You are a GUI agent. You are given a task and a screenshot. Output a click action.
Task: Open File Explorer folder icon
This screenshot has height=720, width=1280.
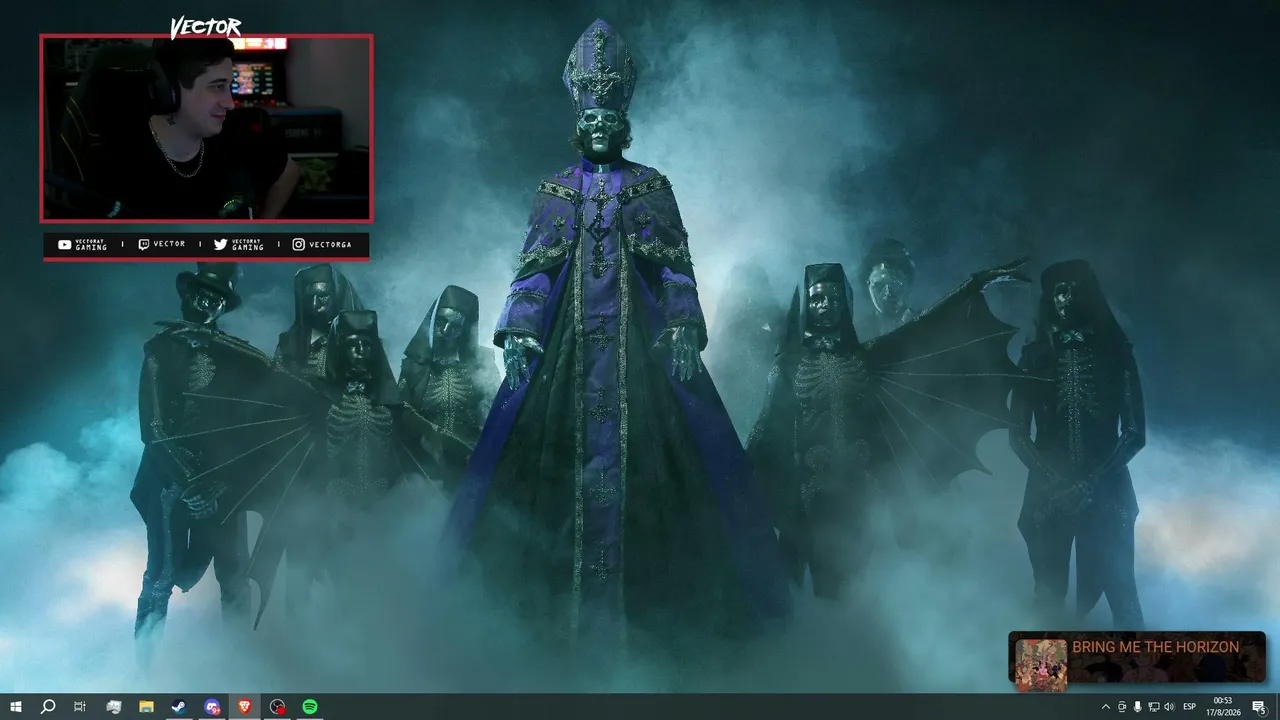[146, 706]
